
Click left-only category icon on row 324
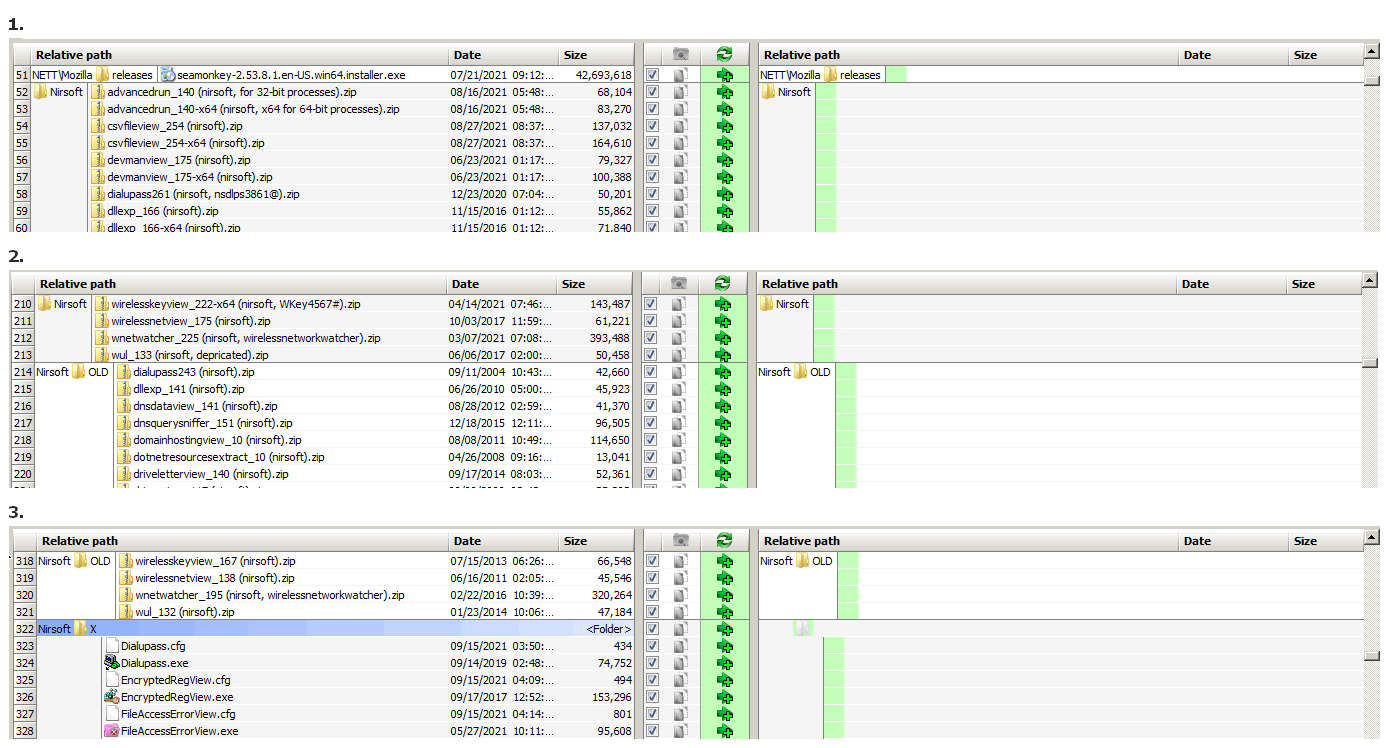(681, 663)
